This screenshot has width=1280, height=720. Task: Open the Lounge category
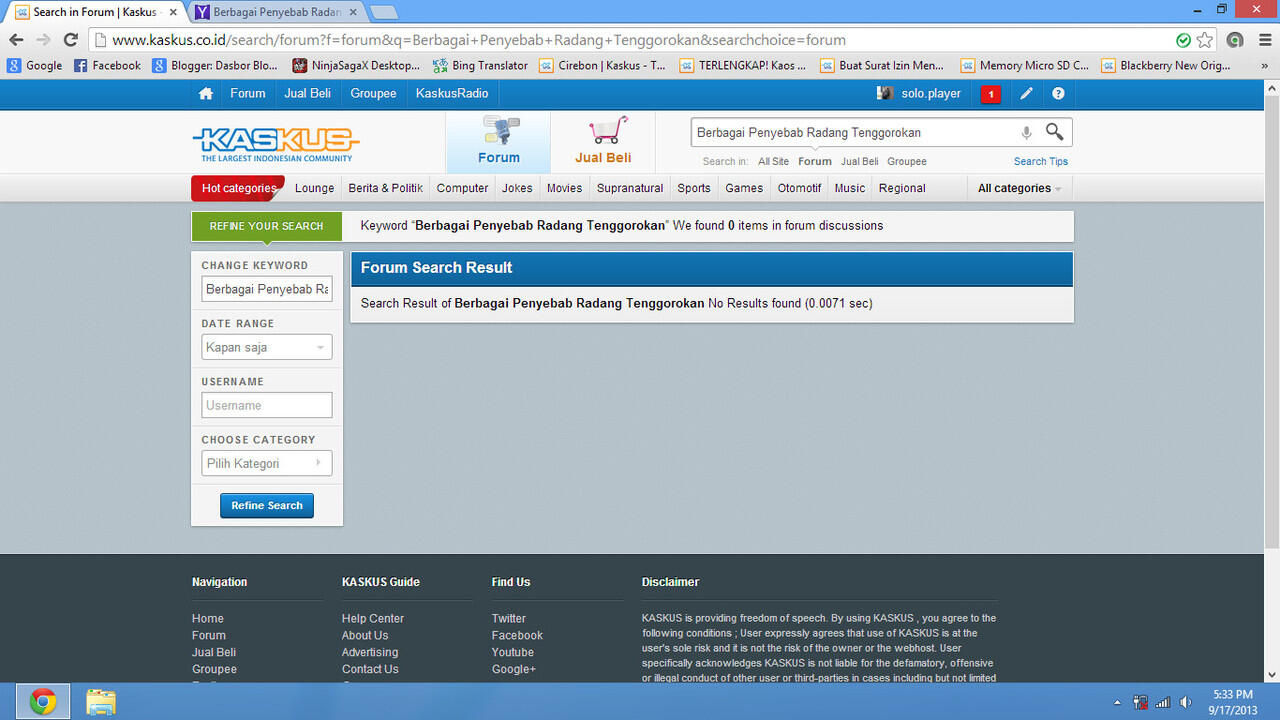(315, 188)
